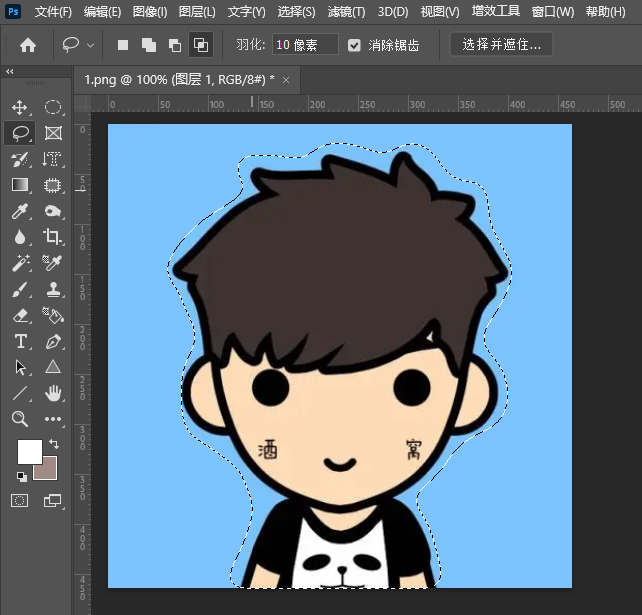Change the screen mode

[x=52, y=500]
